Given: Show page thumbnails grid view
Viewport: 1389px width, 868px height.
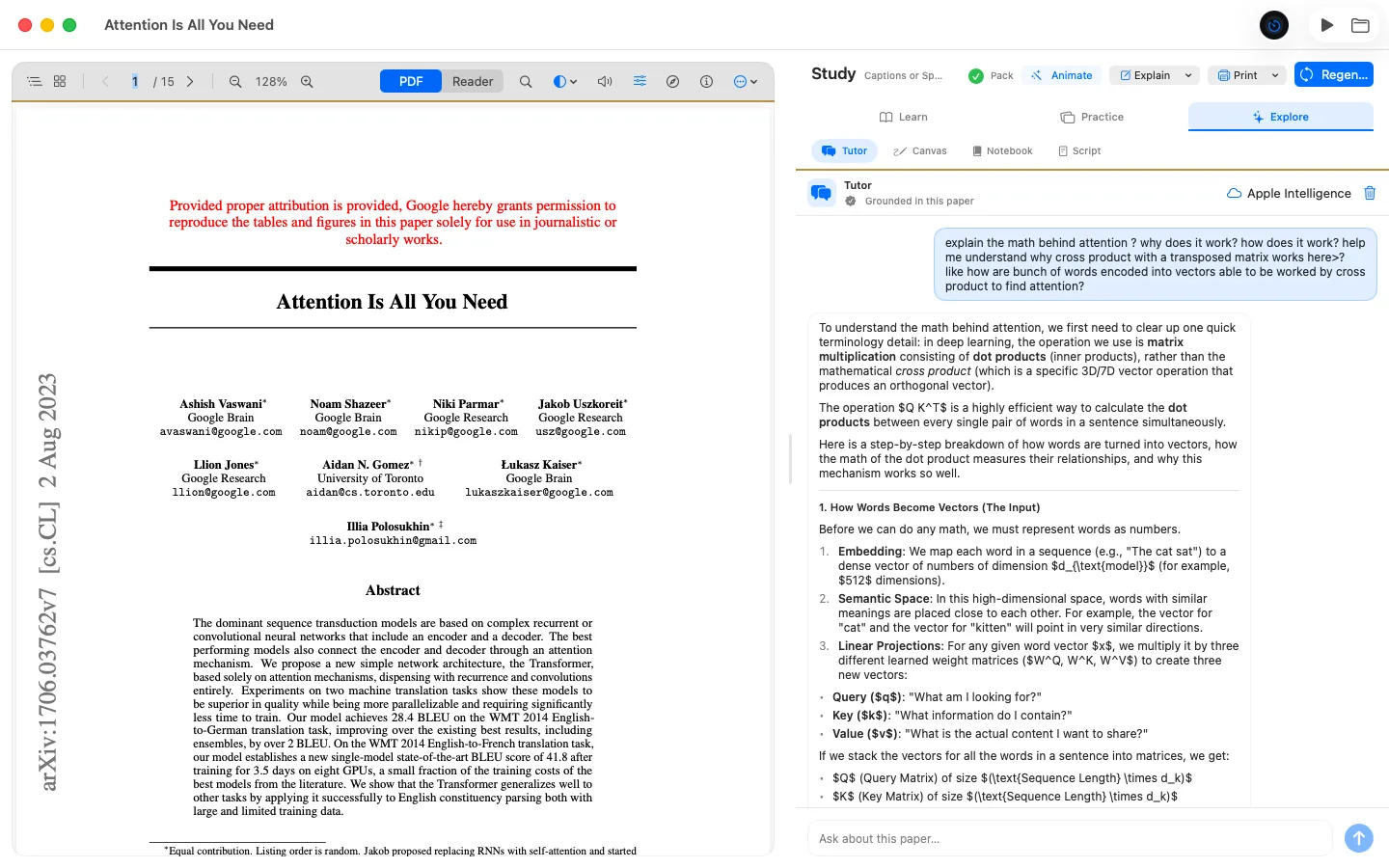Looking at the screenshot, I should pos(60,82).
